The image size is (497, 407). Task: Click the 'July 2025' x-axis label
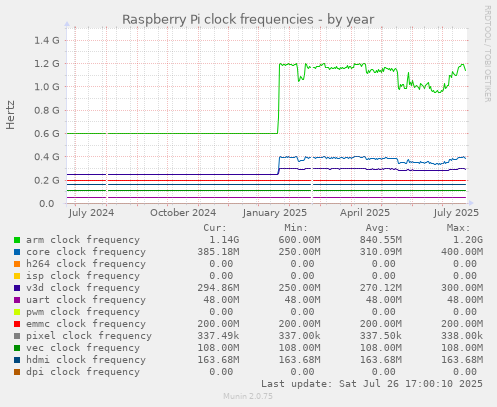[x=456, y=213]
